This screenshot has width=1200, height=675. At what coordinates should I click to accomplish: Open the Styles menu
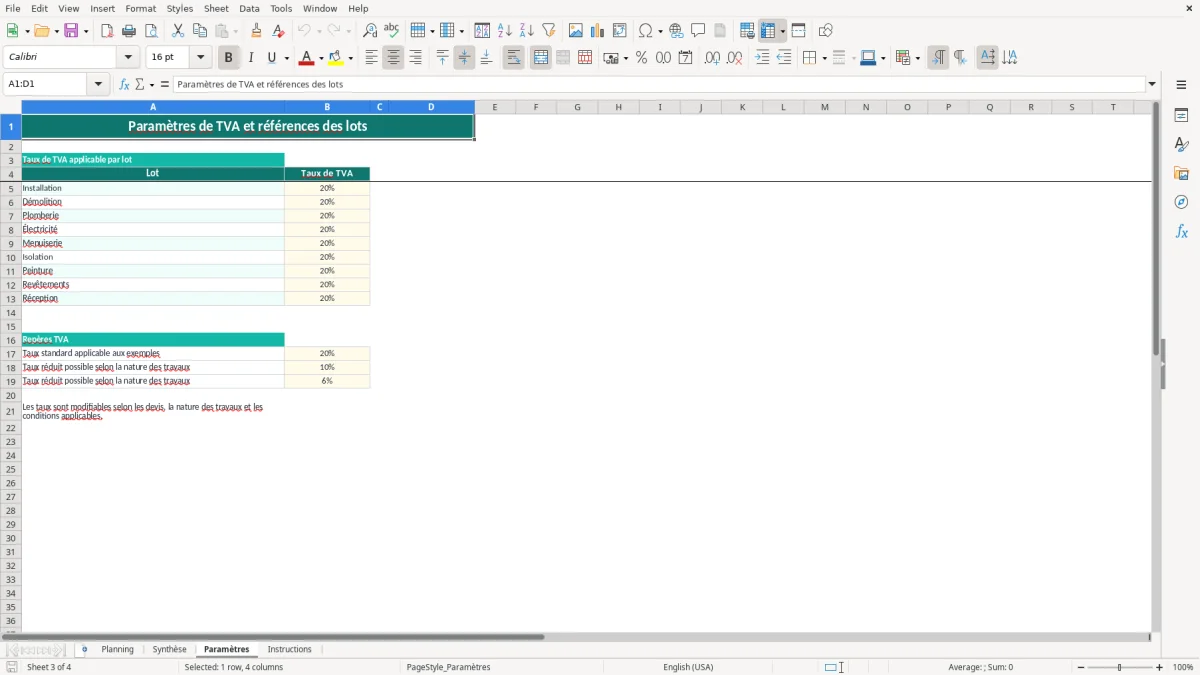(x=180, y=8)
